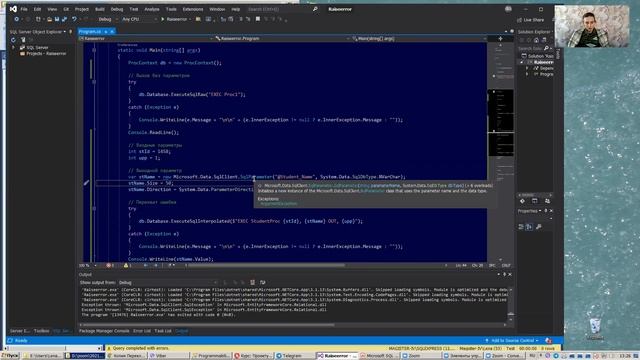Toggle word wrap in Output window

click(x=262, y=282)
